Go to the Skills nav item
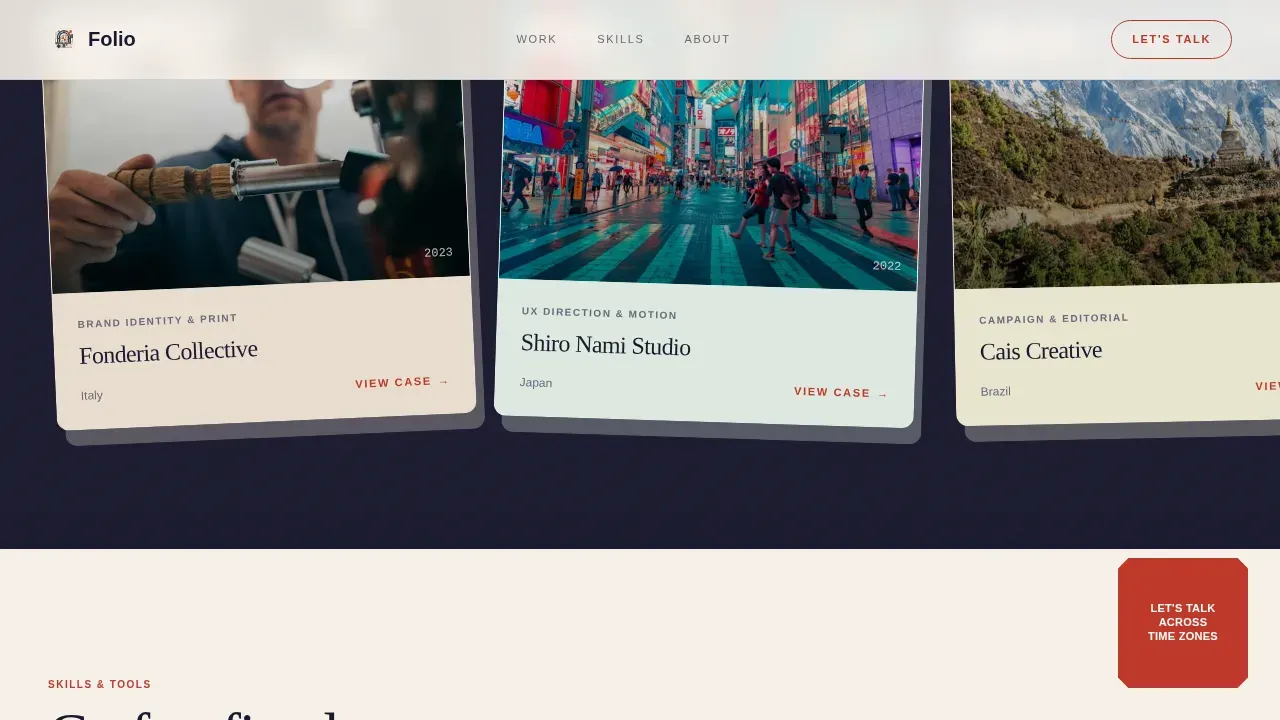The height and width of the screenshot is (720, 1280). click(620, 39)
